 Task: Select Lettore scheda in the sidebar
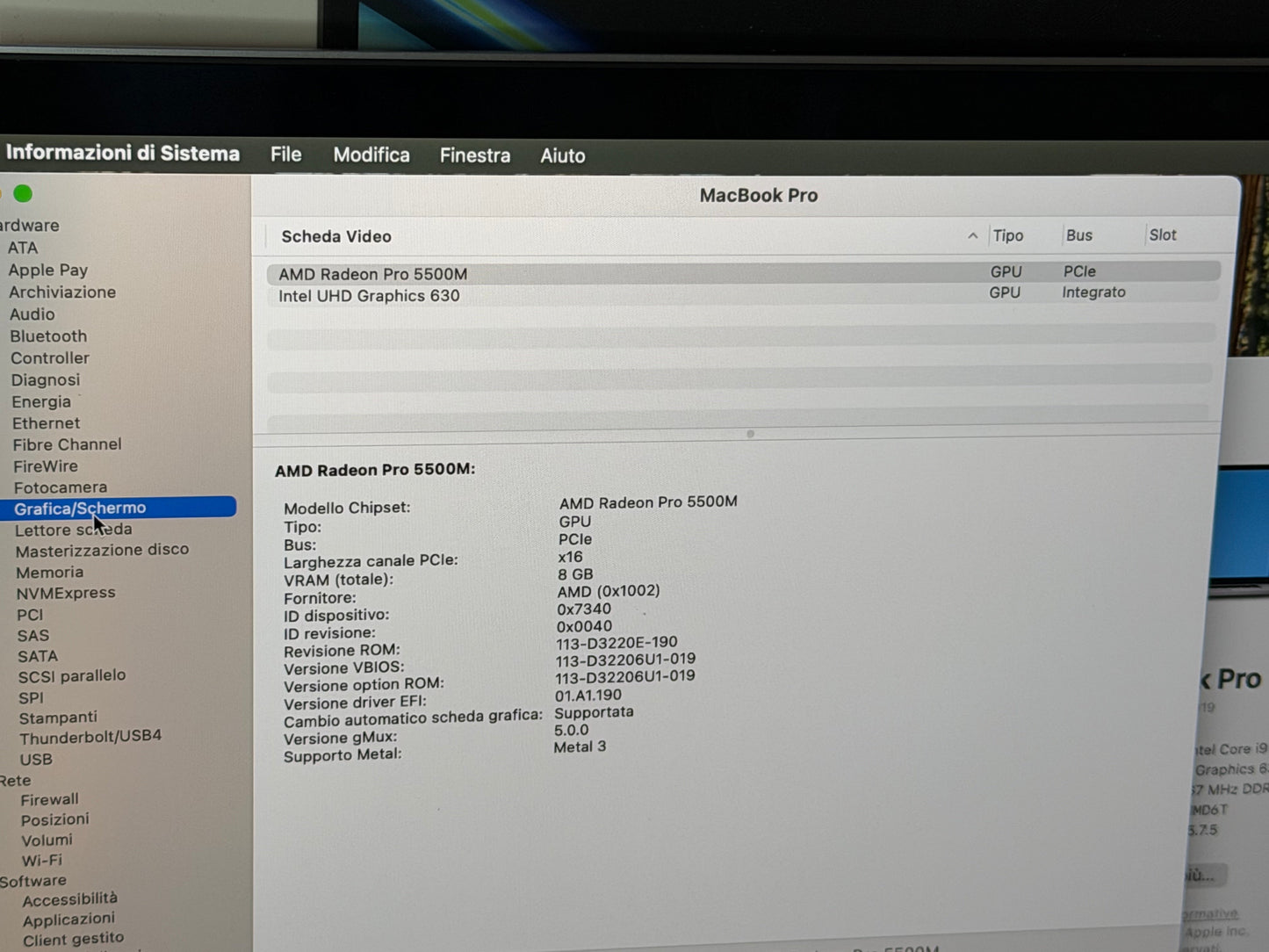pyautogui.click(x=73, y=530)
